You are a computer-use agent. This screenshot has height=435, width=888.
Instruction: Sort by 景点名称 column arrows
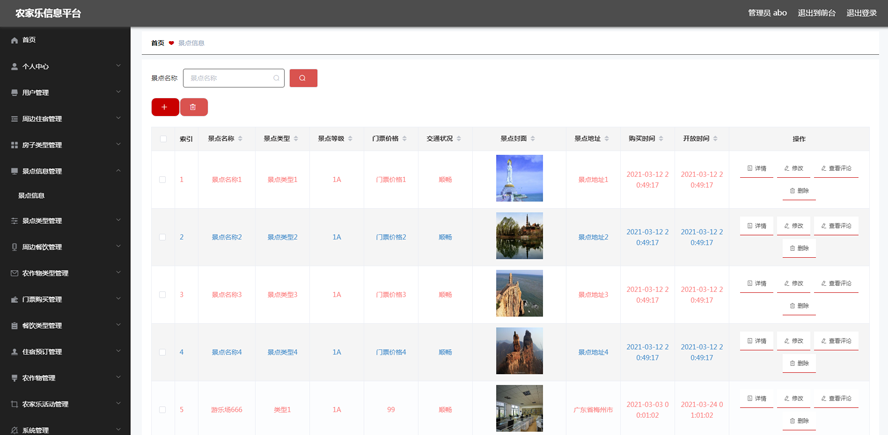tap(240, 139)
